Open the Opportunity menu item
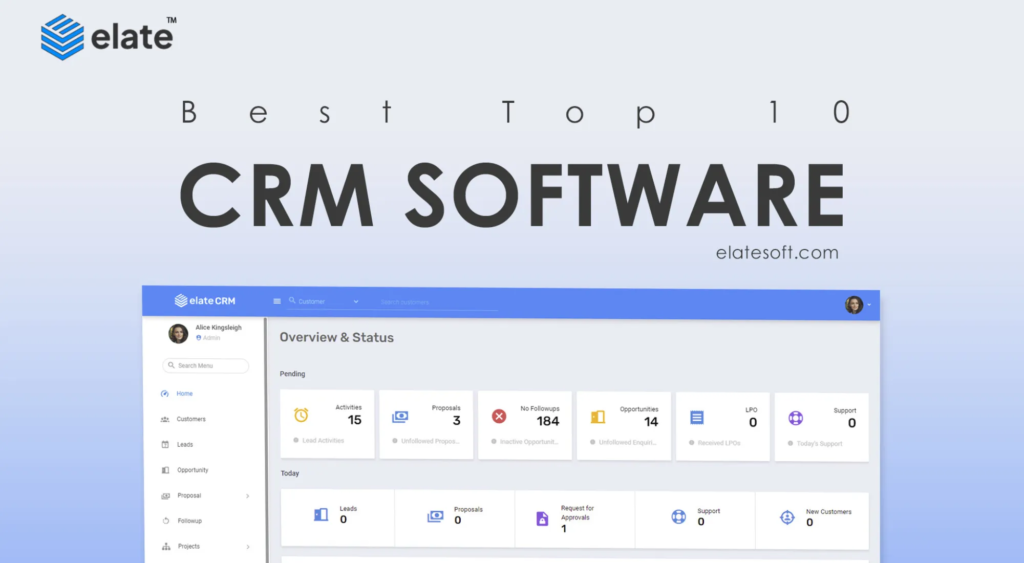 click(193, 470)
